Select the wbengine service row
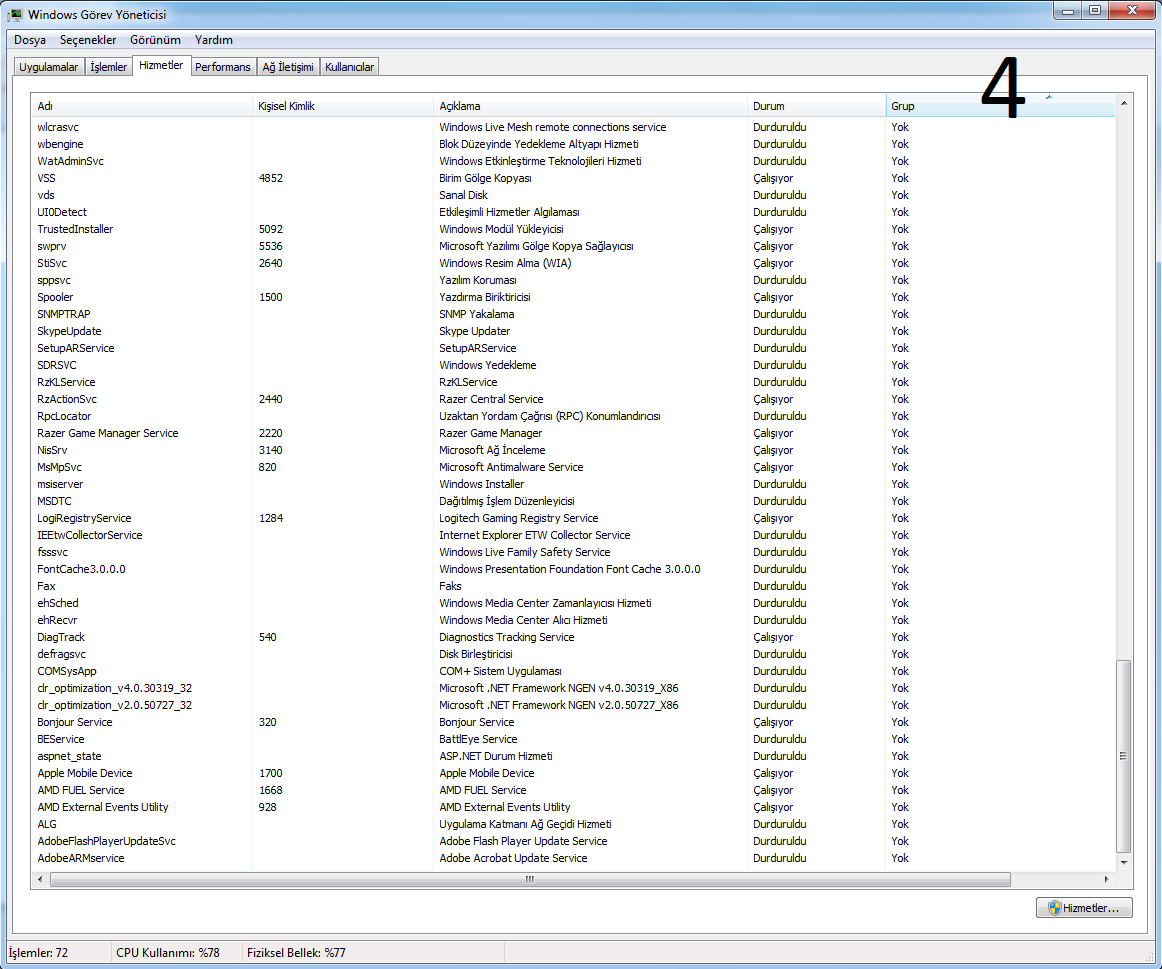Image resolution: width=1162 pixels, height=969 pixels. (x=573, y=144)
